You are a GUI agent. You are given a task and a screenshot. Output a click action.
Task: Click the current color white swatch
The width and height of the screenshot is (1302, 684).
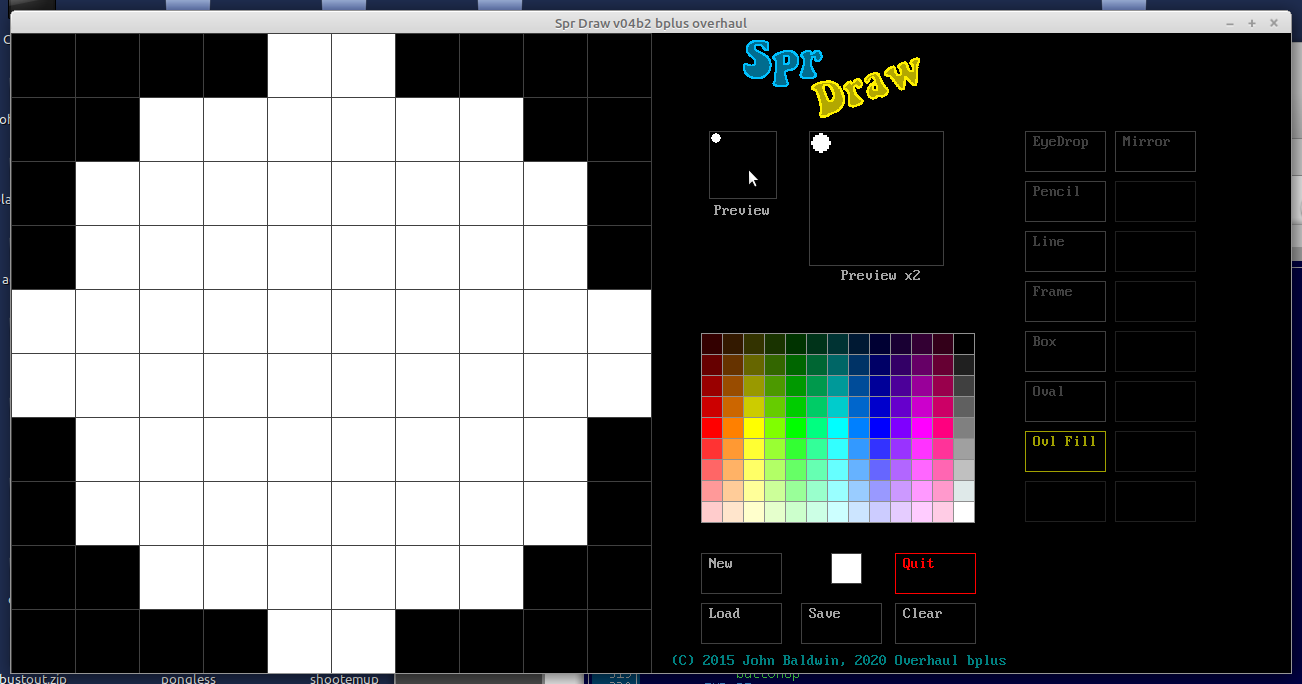pos(846,568)
